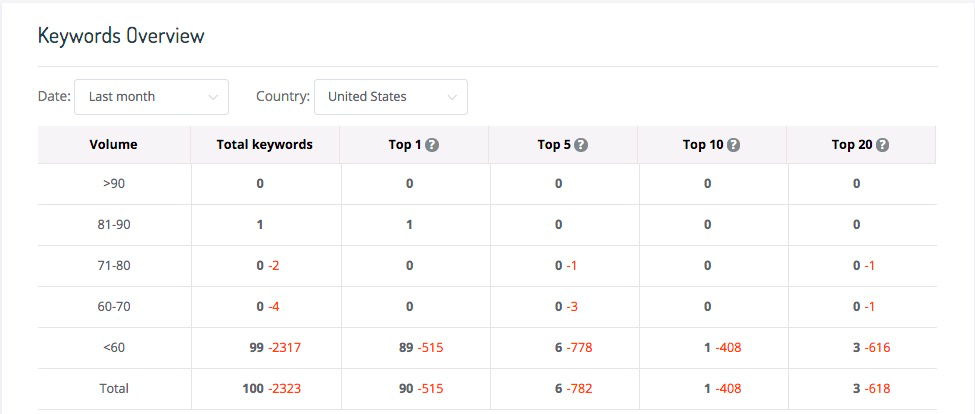Click the 81-90 volume row label
The width and height of the screenshot is (975, 414).
tap(114, 224)
